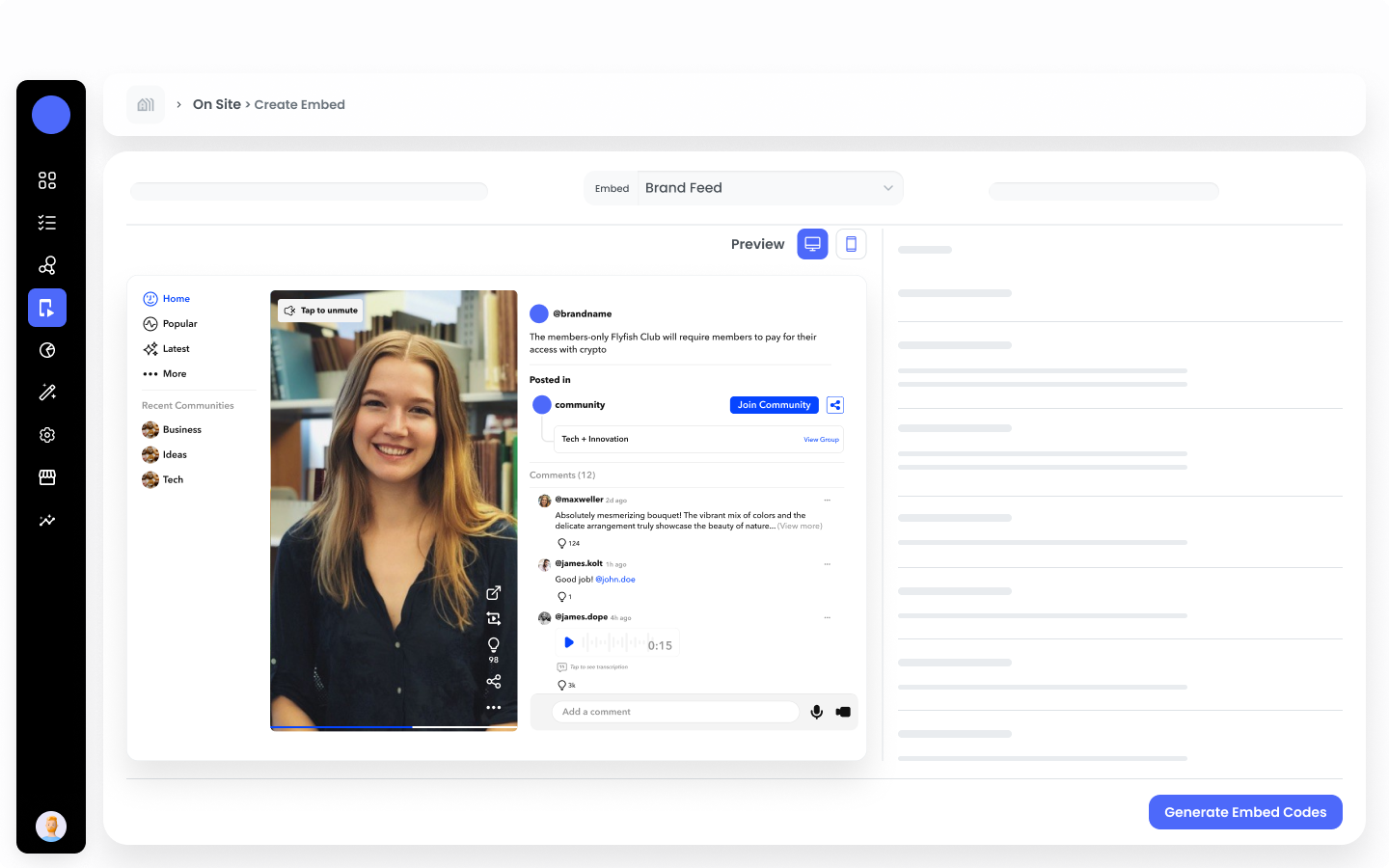Viewport: 1389px width, 868px height.
Task: Open options menu for @james.dope comment
Action: coord(827,617)
